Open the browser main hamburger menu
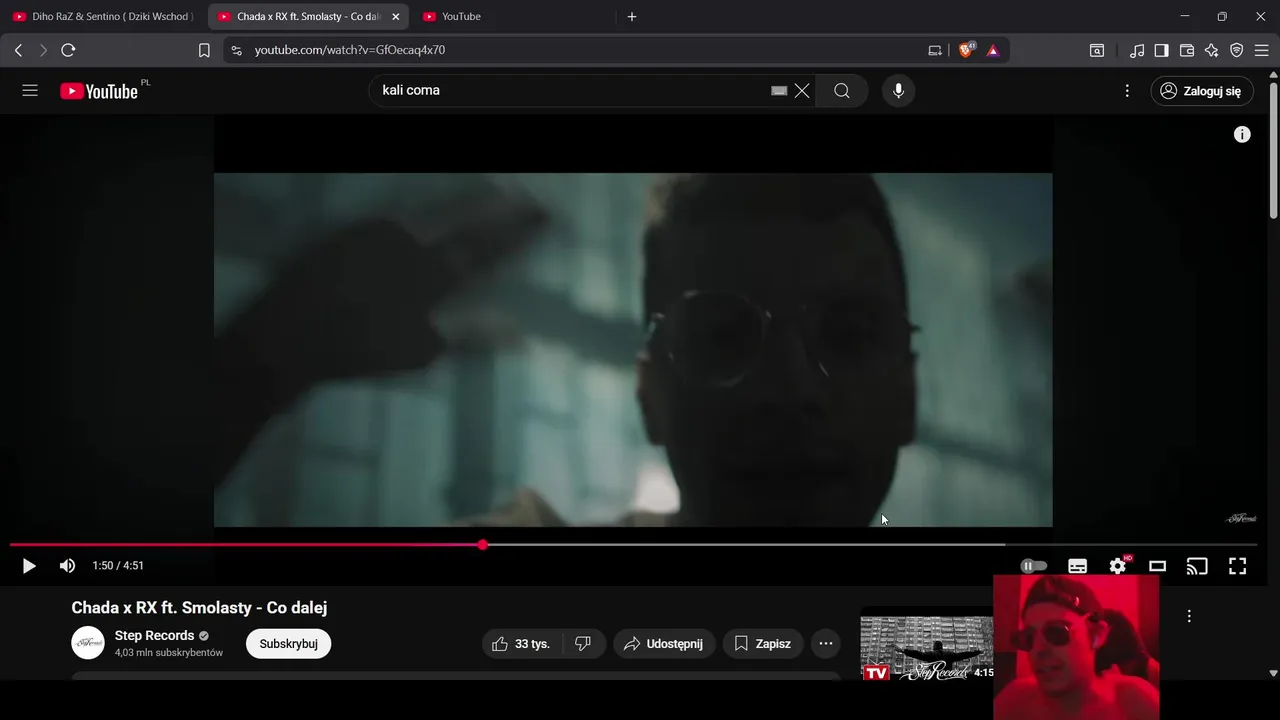This screenshot has width=1280, height=720. (x=1261, y=50)
